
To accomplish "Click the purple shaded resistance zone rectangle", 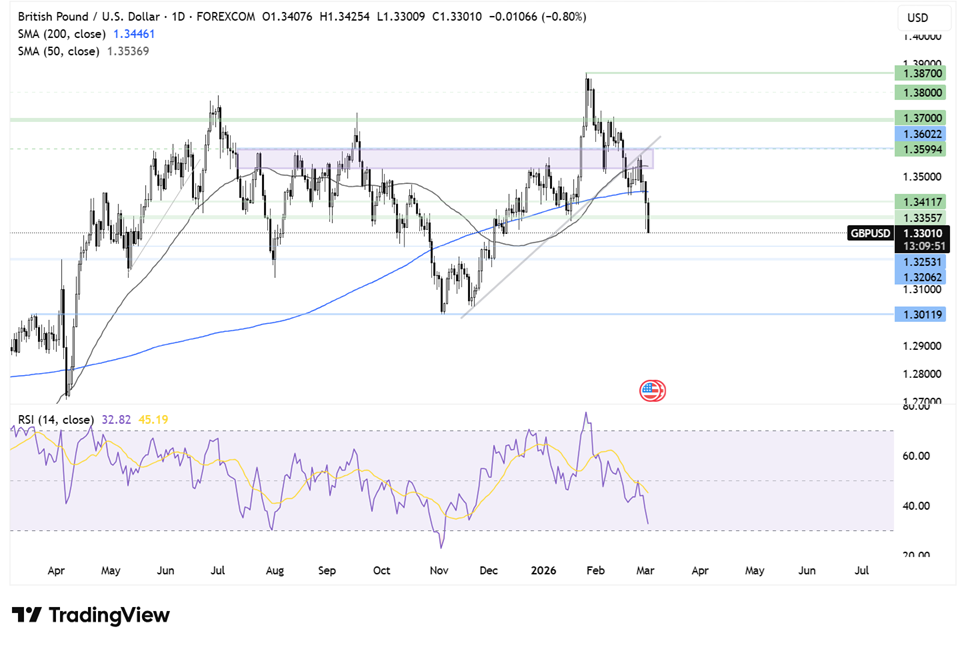I will point(445,158).
